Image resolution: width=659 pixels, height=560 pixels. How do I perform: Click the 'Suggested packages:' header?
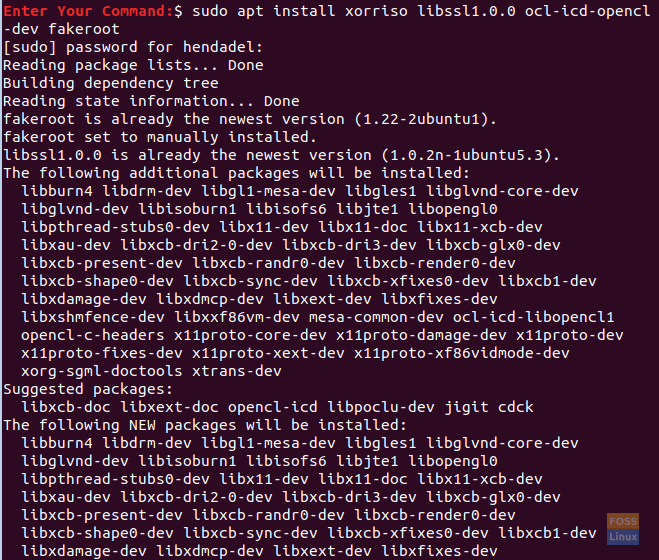87,389
